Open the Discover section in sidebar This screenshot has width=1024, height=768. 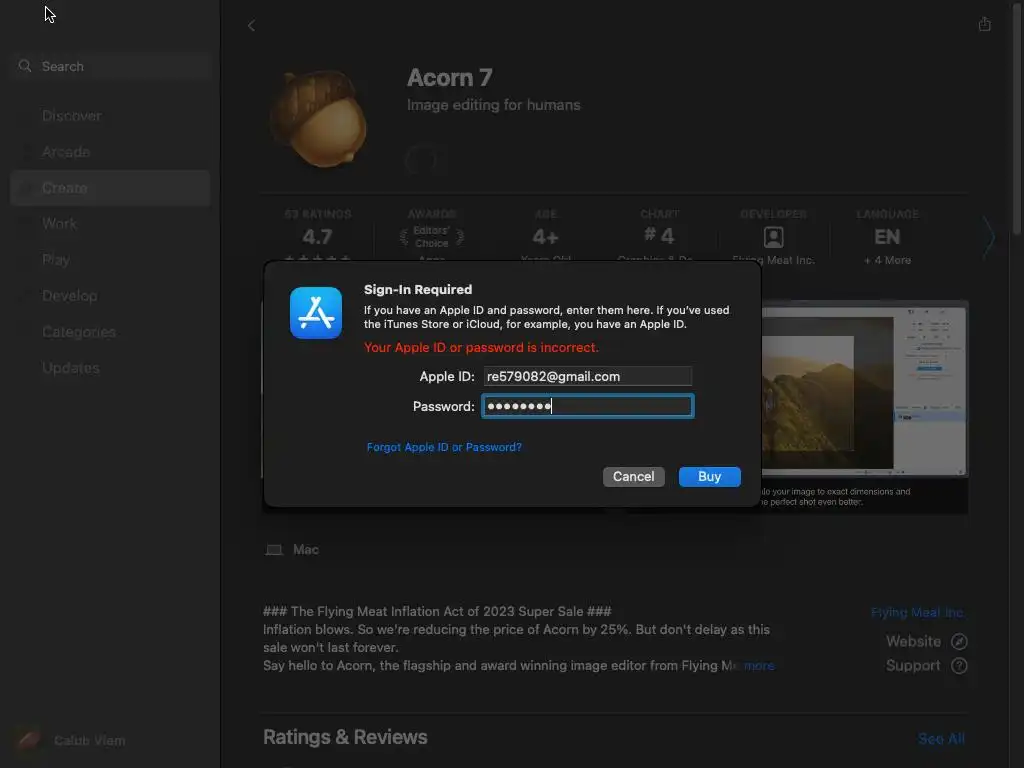coord(72,116)
